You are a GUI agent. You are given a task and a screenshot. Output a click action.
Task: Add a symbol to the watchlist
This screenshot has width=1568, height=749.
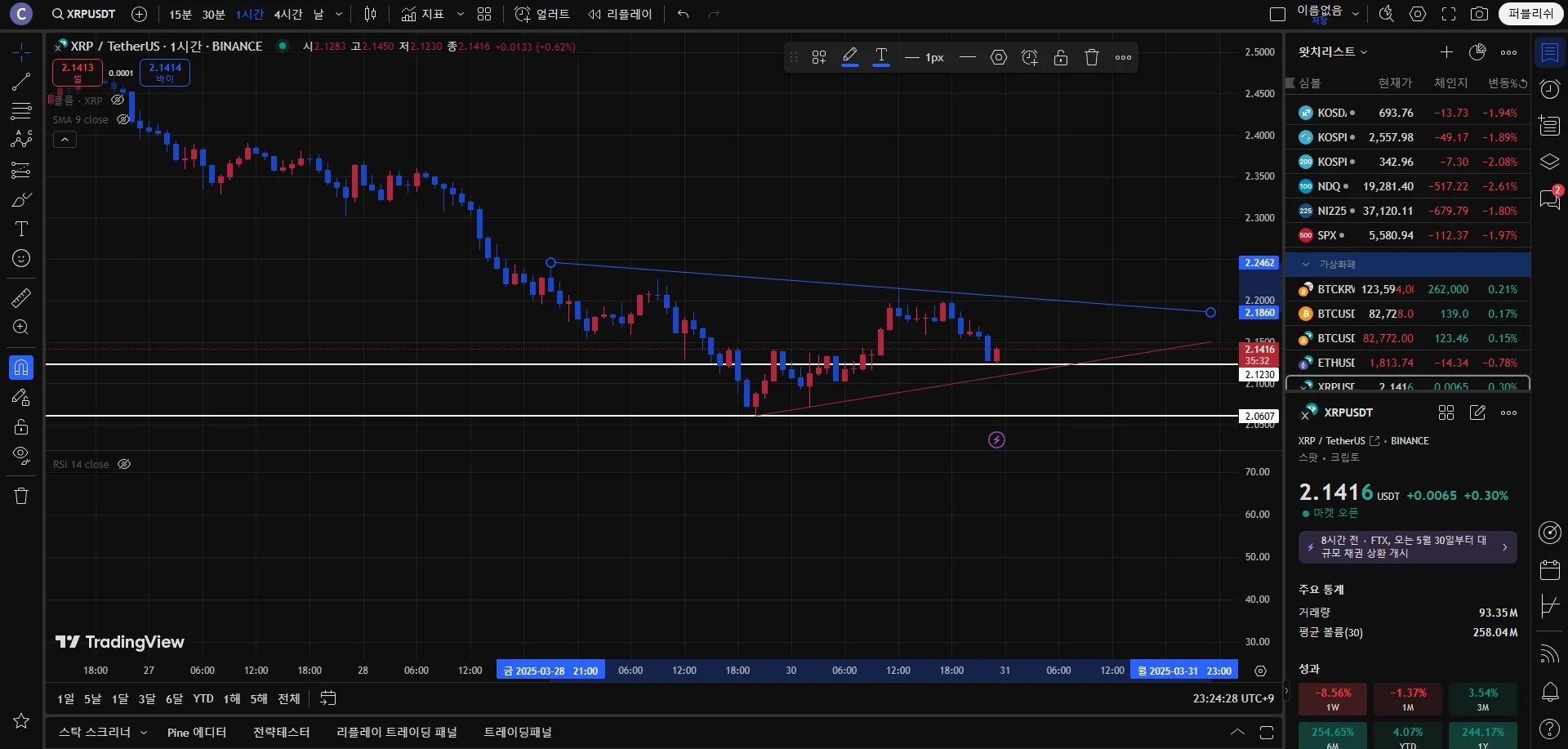point(1446,52)
